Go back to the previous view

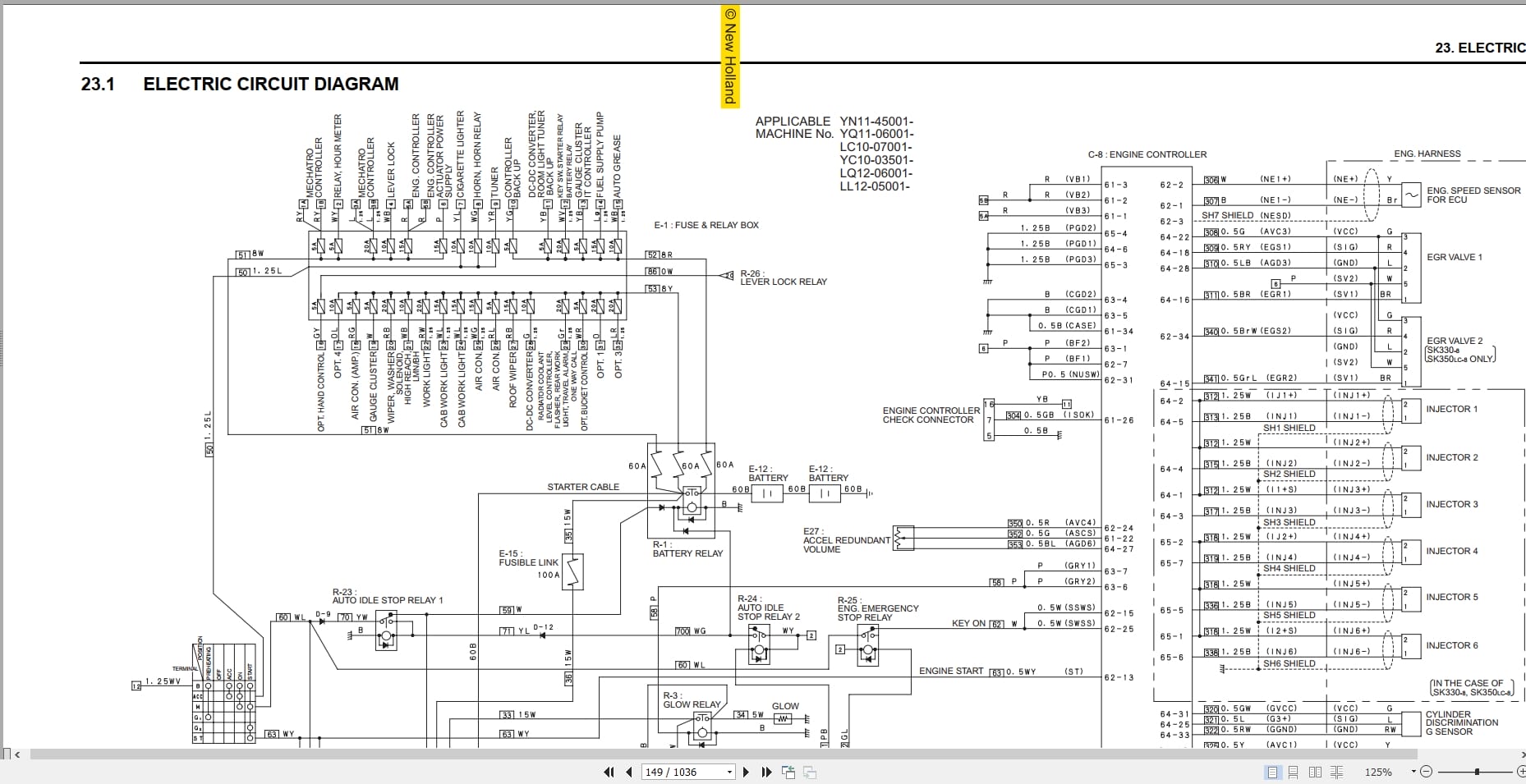tap(788, 772)
